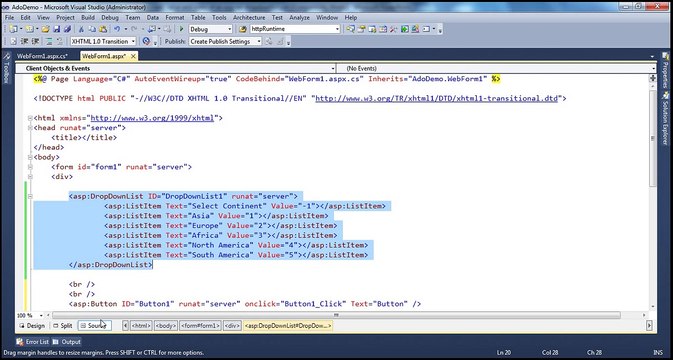The image size is (673, 360).
Task: Click the vertical scrollbar thumb
Action: (653, 138)
